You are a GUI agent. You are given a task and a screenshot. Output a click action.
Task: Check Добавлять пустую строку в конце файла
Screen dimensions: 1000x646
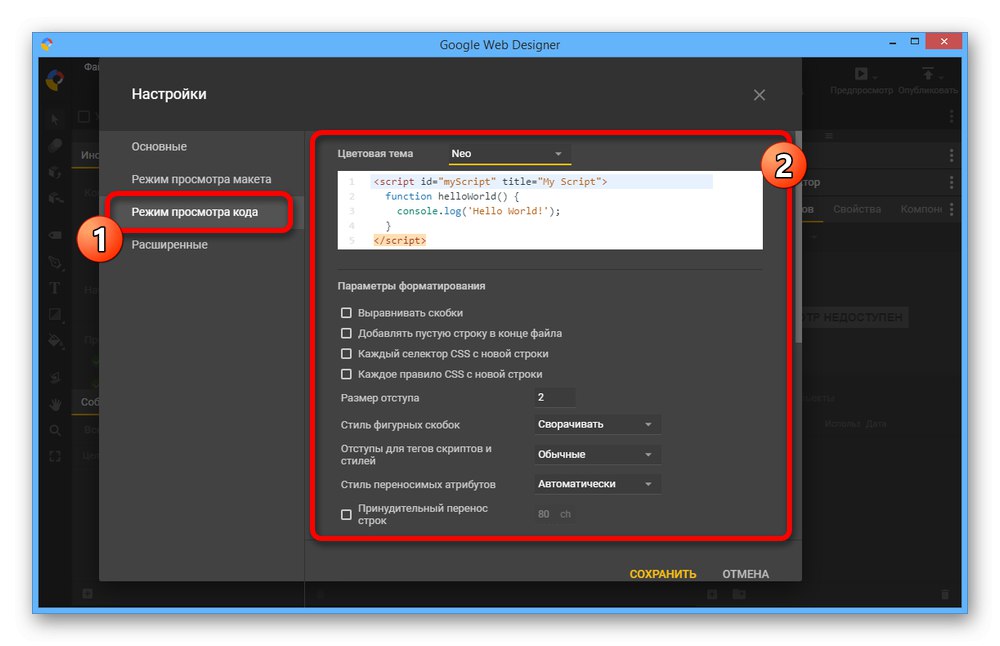coord(346,333)
